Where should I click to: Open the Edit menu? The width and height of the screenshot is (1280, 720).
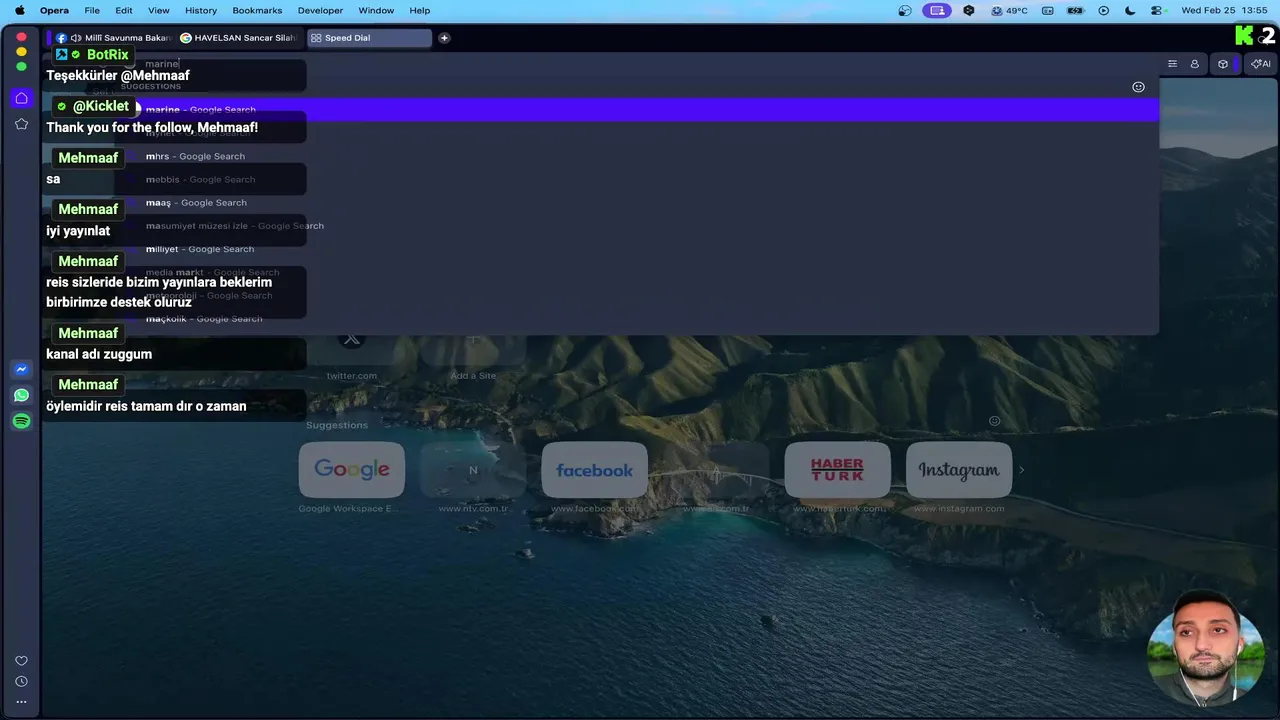(x=124, y=10)
